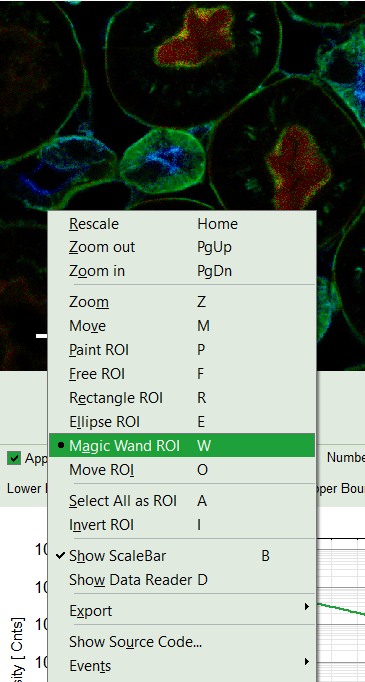The height and width of the screenshot is (682, 365).
Task: Select Zoom out menu entry
Action: 182,247
